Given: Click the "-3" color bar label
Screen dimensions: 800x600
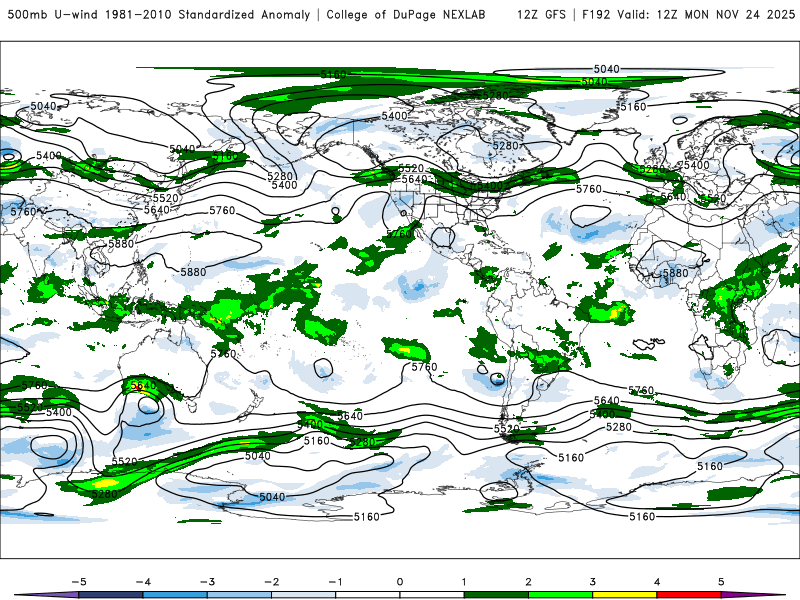Looking at the screenshot, I should coord(208,582).
